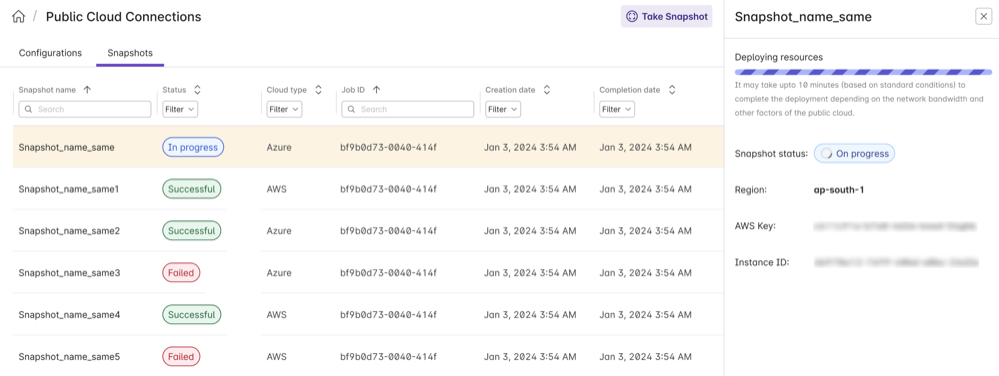The width and height of the screenshot is (999, 376).
Task: Sort by Status column arrows
Action: coord(197,90)
